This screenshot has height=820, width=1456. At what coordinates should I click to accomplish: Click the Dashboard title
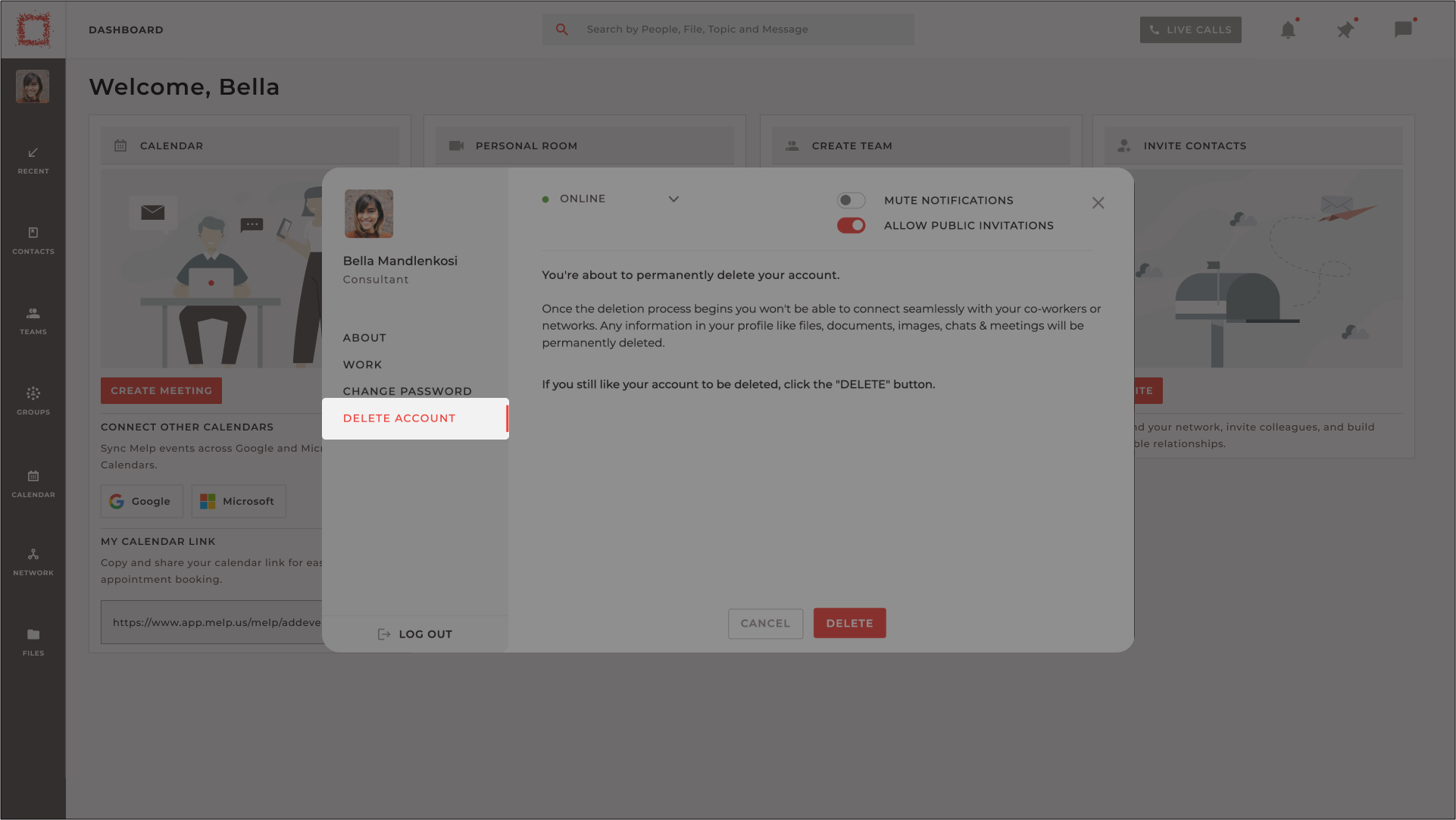point(126,30)
